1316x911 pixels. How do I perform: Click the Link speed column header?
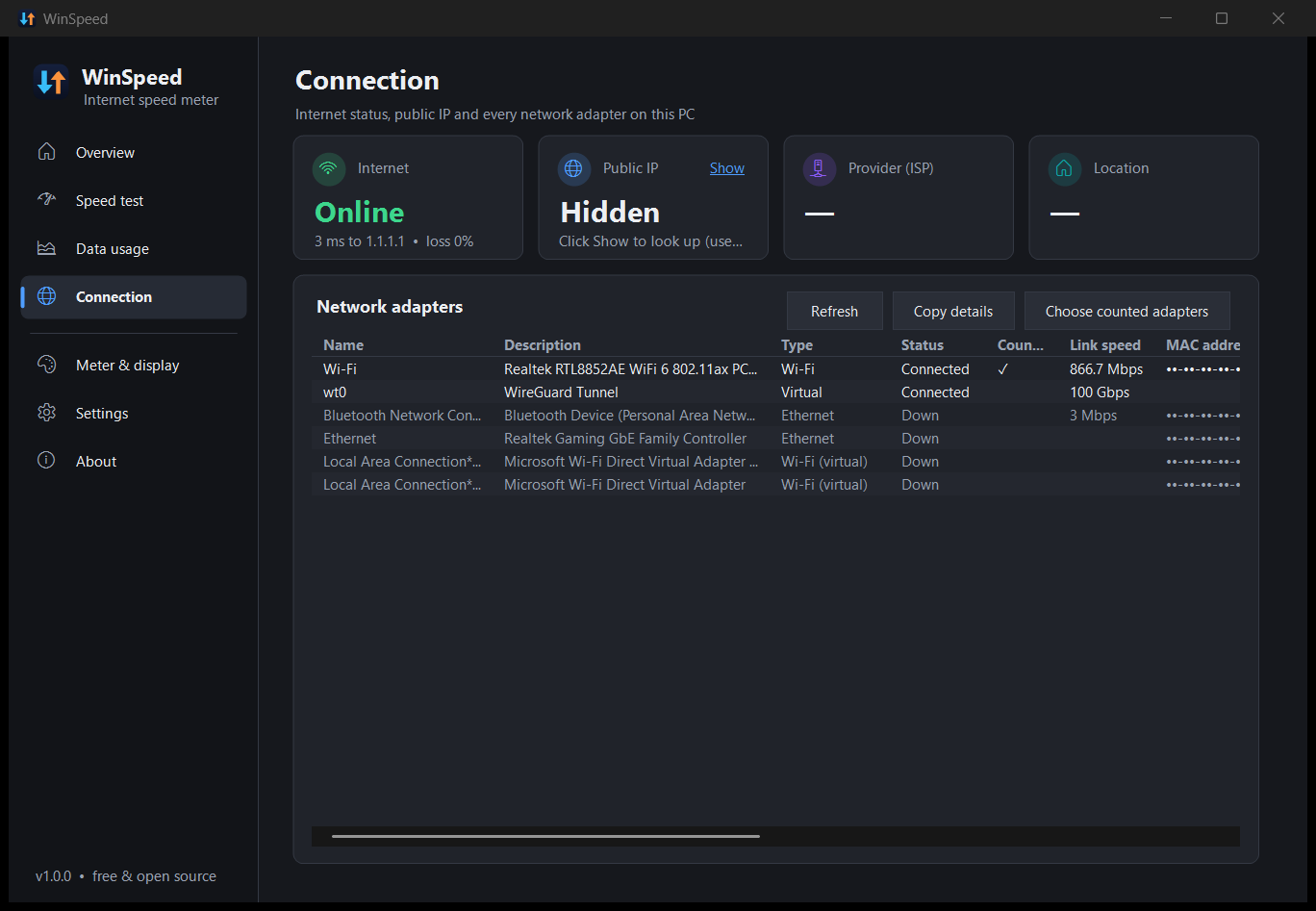(1105, 345)
